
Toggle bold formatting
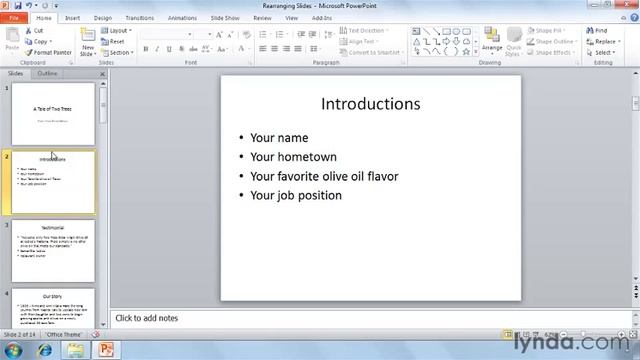pyautogui.click(x=146, y=49)
